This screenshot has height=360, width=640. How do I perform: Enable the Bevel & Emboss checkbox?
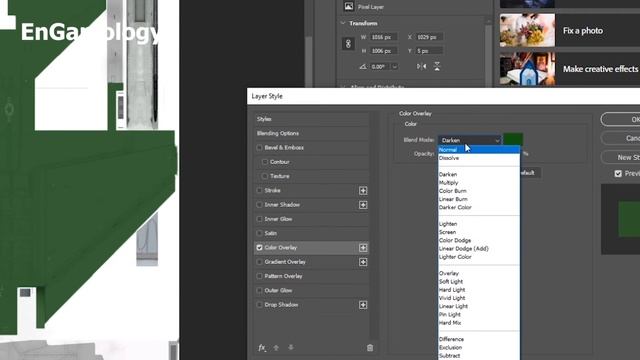point(259,147)
